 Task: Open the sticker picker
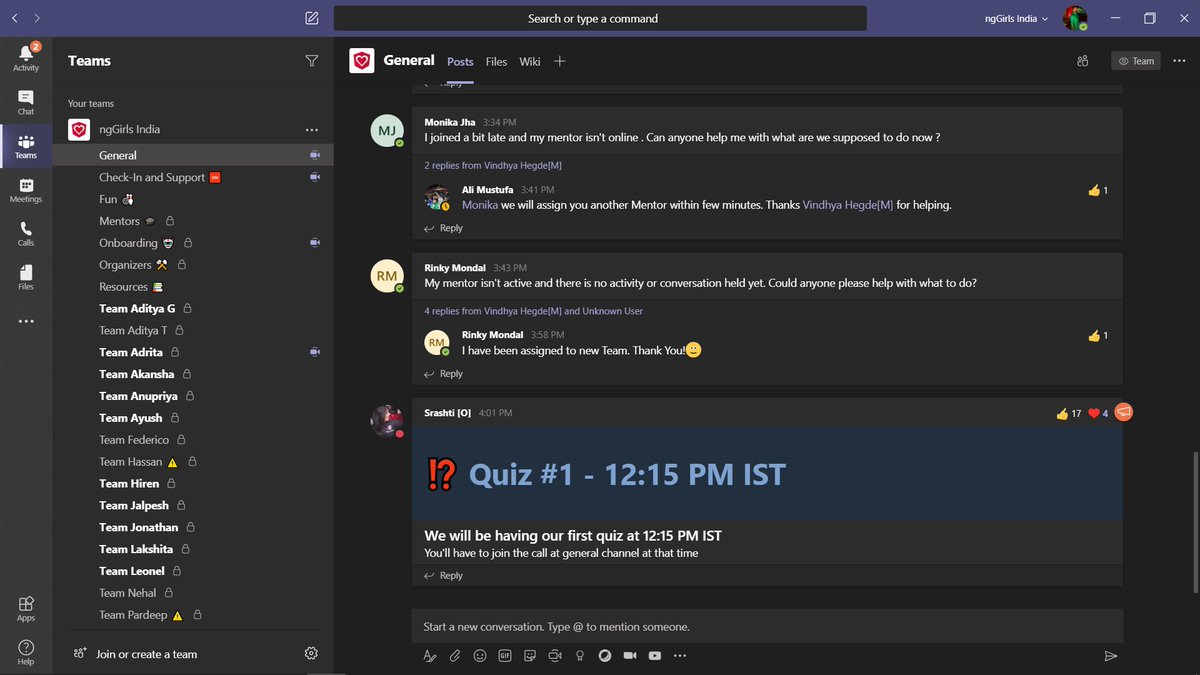tap(530, 656)
